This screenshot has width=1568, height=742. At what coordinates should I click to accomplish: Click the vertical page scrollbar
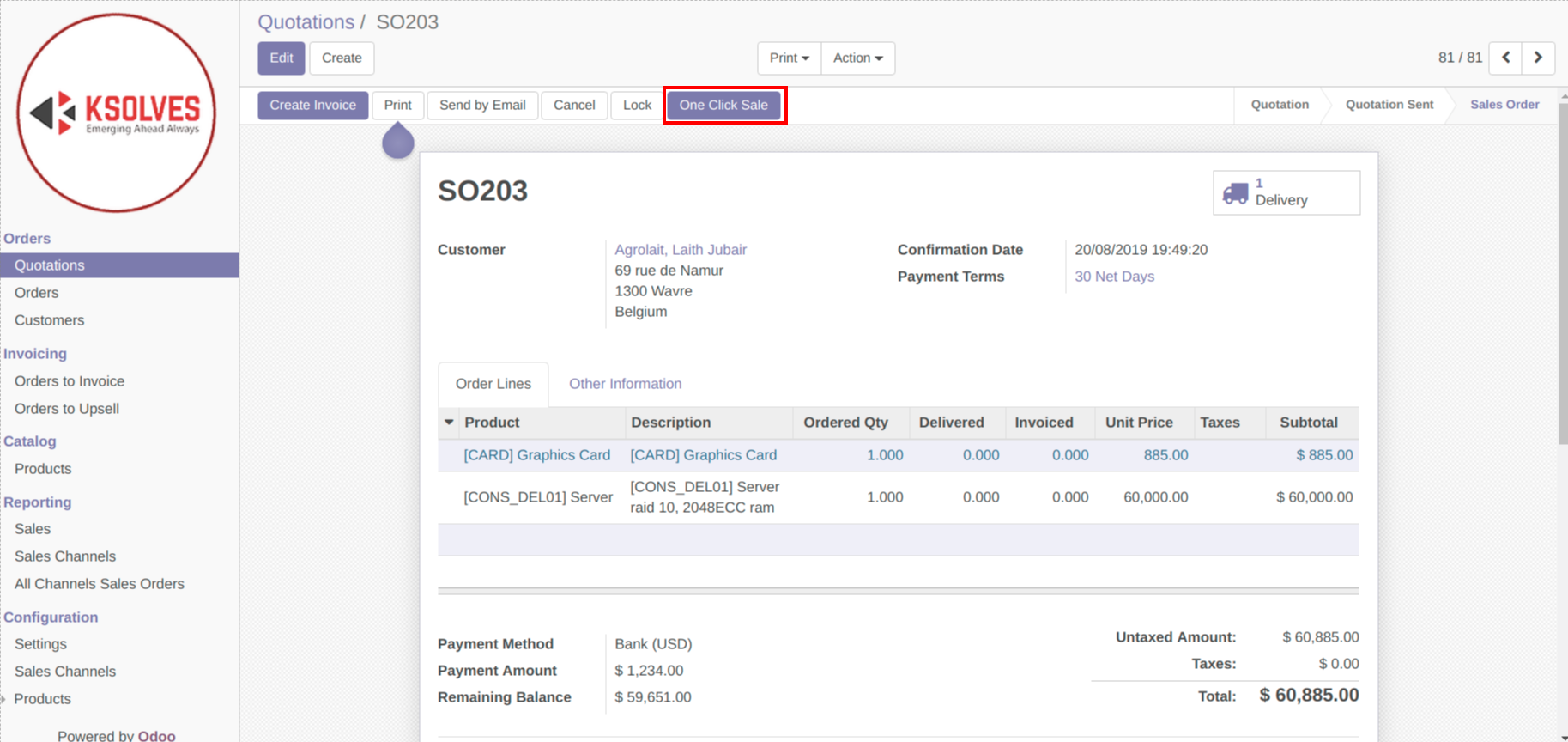pos(1562,275)
